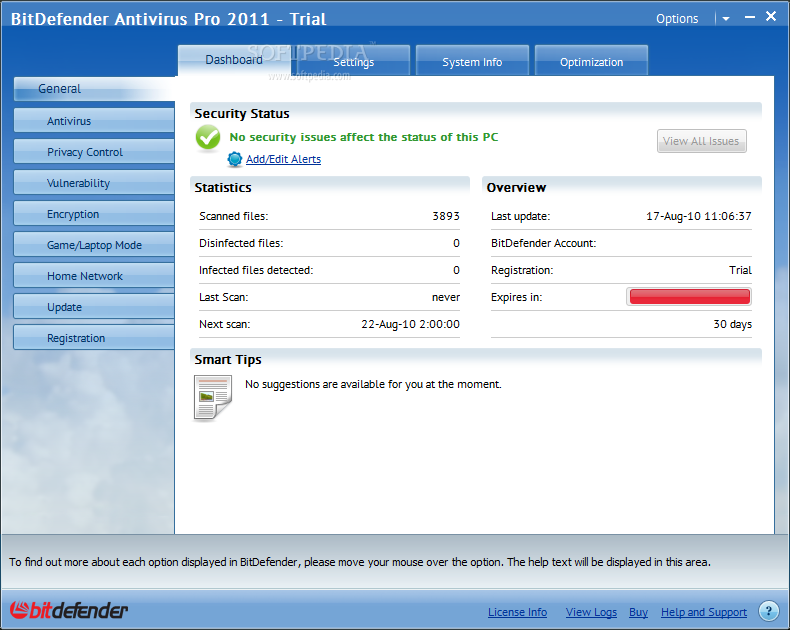Open the Options menu
Image resolution: width=790 pixels, height=630 pixels.
coord(677,19)
